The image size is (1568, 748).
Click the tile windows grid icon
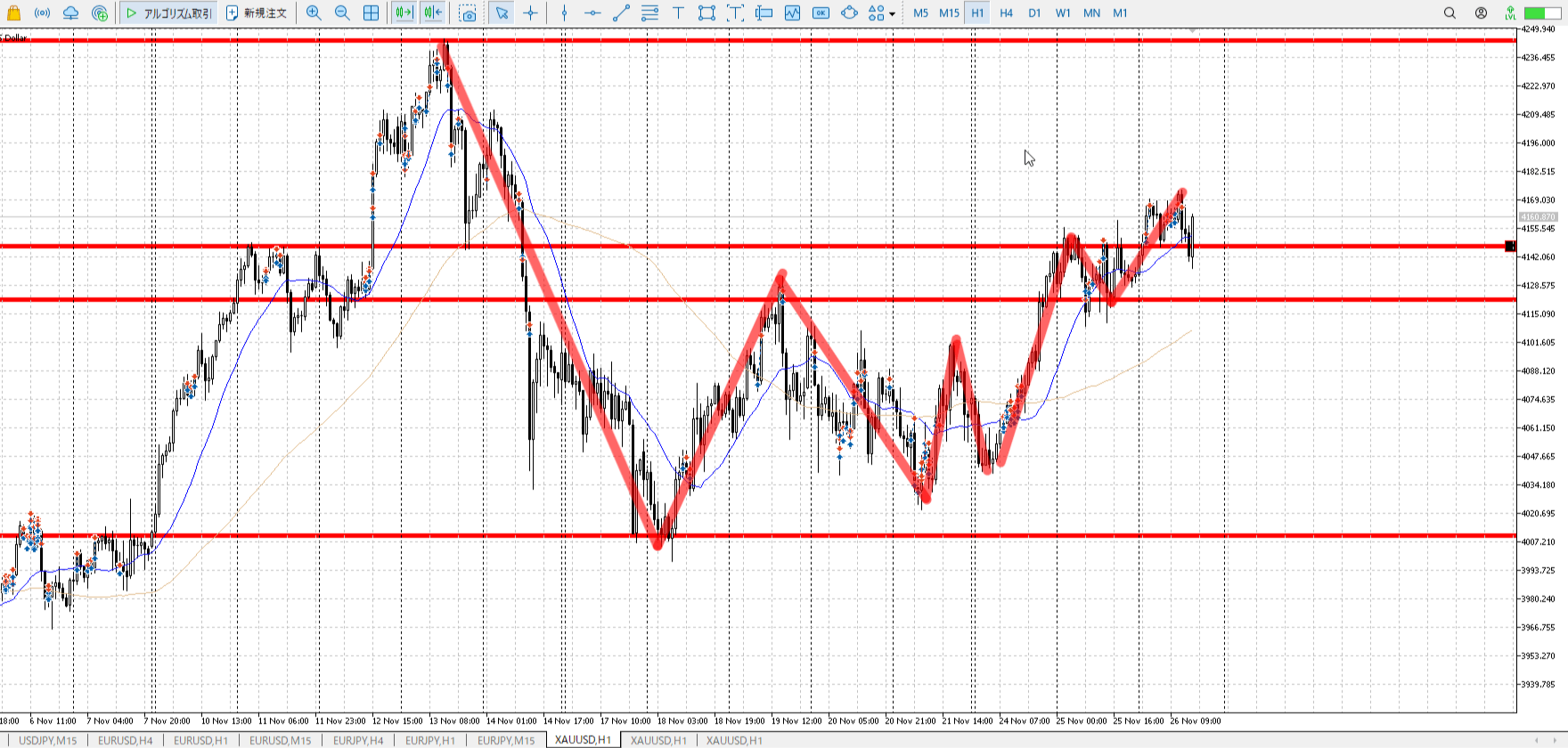pos(372,12)
